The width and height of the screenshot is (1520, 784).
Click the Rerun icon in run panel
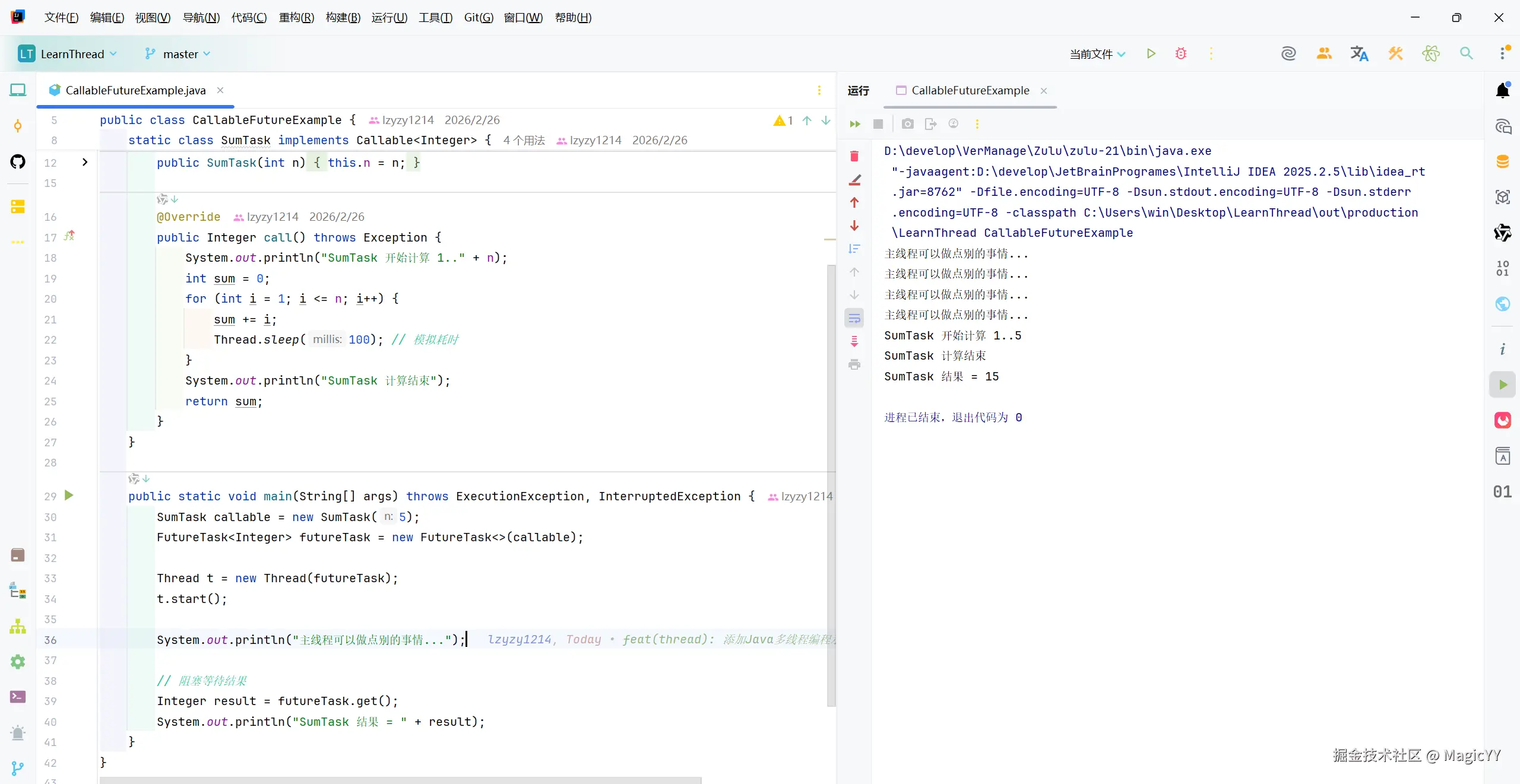pos(855,124)
